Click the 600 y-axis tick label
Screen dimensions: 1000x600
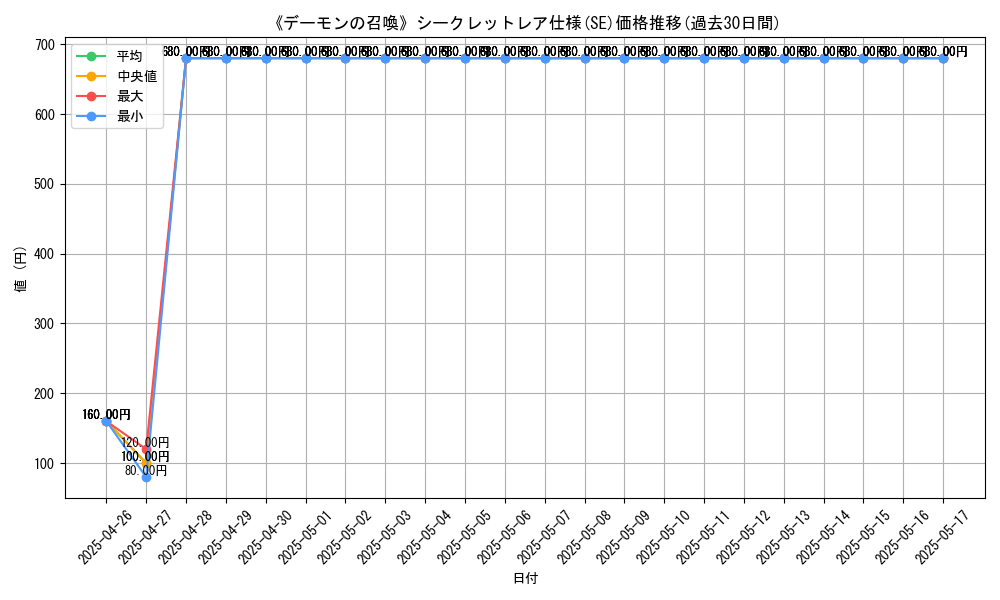coord(45,115)
